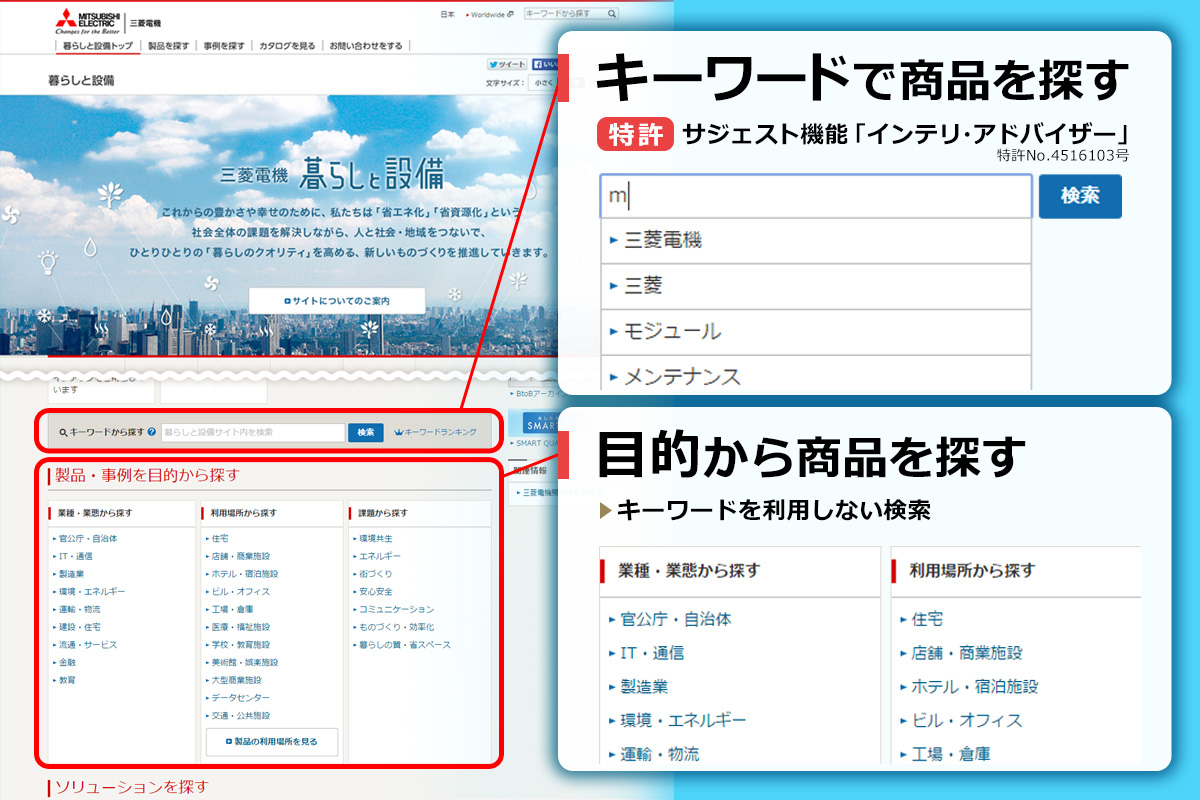
Task: Open the help question-mark beside キーワードから探す
Action: click(x=152, y=432)
